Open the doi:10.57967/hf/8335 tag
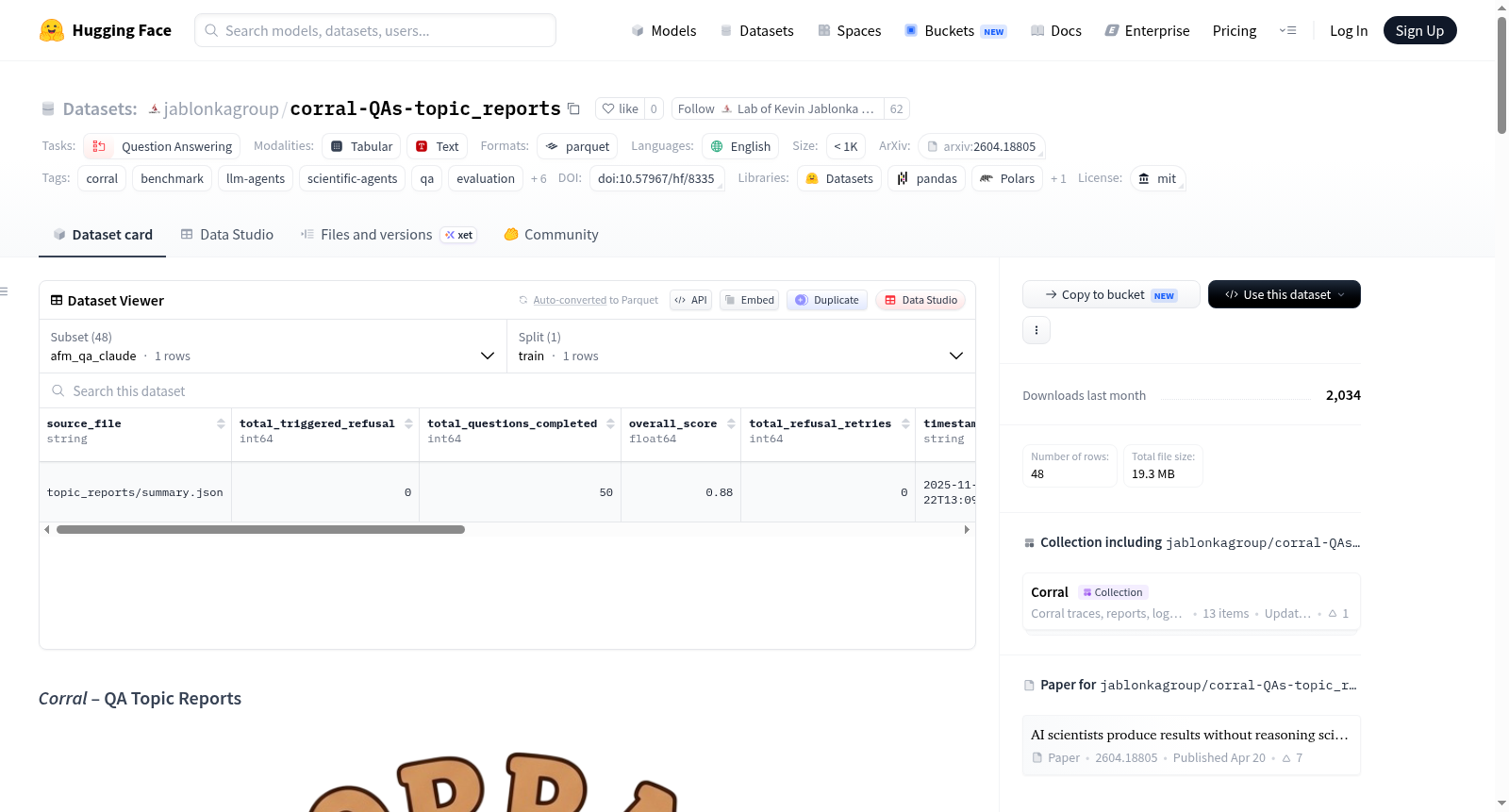Viewport: 1509px width, 812px height. (656, 178)
